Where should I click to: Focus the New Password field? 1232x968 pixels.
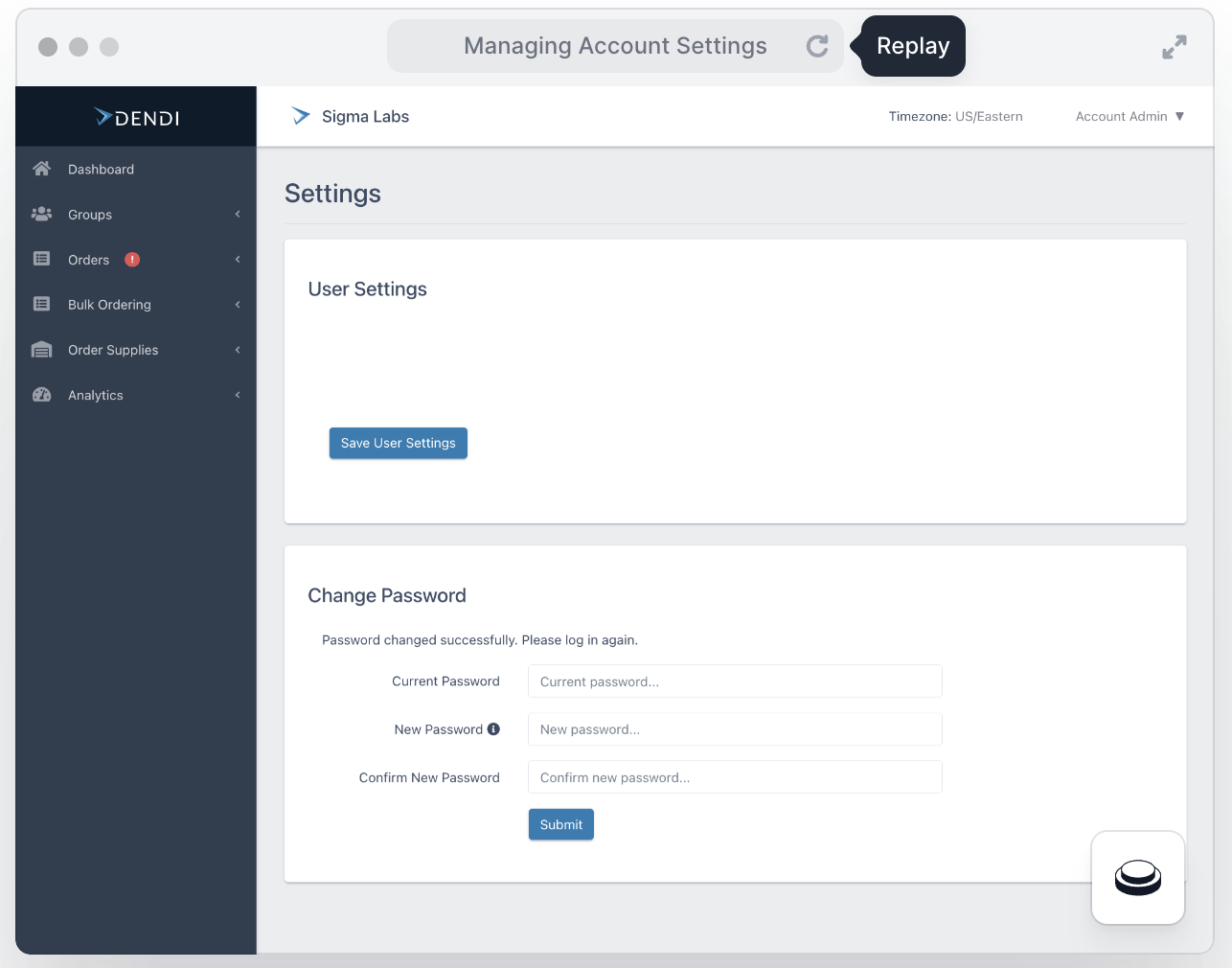[x=735, y=729]
